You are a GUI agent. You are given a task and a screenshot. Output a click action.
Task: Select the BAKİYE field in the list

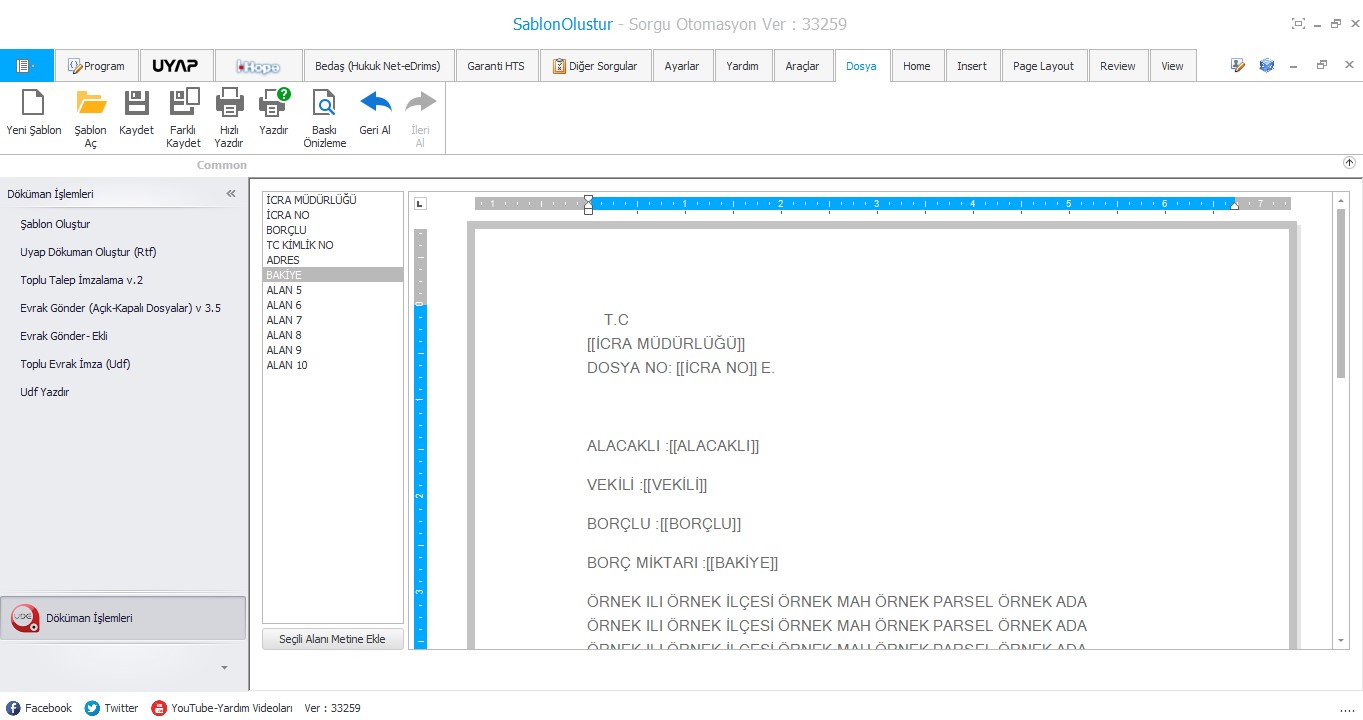click(x=333, y=275)
